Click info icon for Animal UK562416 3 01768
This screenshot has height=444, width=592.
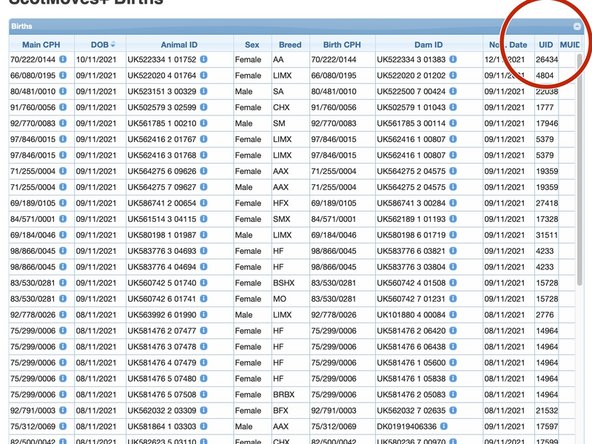pos(204,155)
